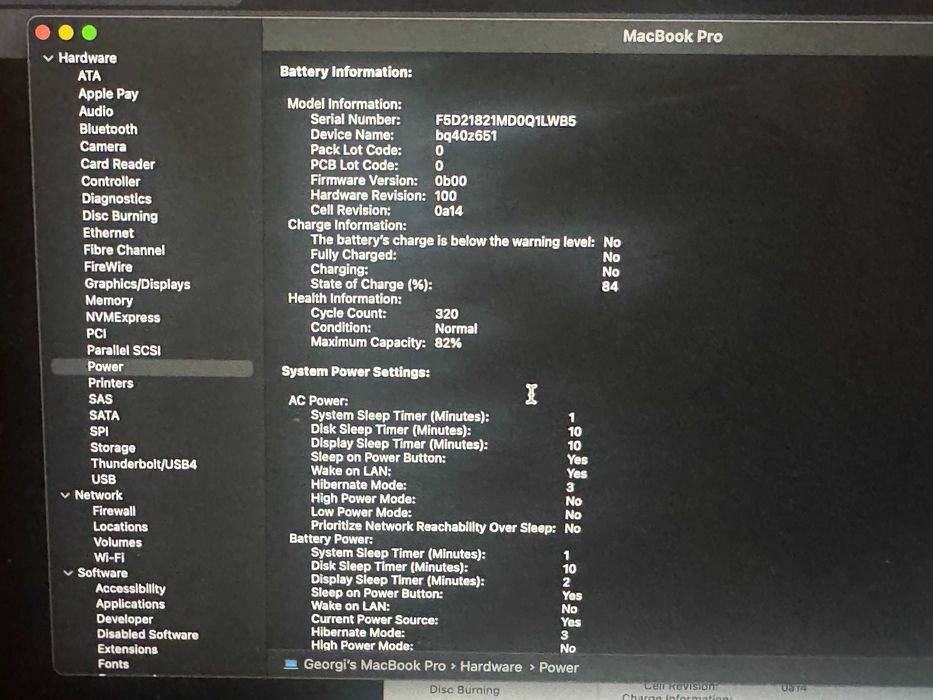The image size is (933, 700).
Task: Open the Diagnostics entry
Action: (x=117, y=199)
